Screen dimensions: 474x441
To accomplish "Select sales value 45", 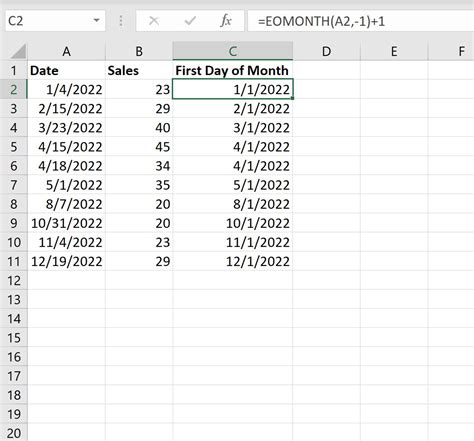I will tap(139, 147).
